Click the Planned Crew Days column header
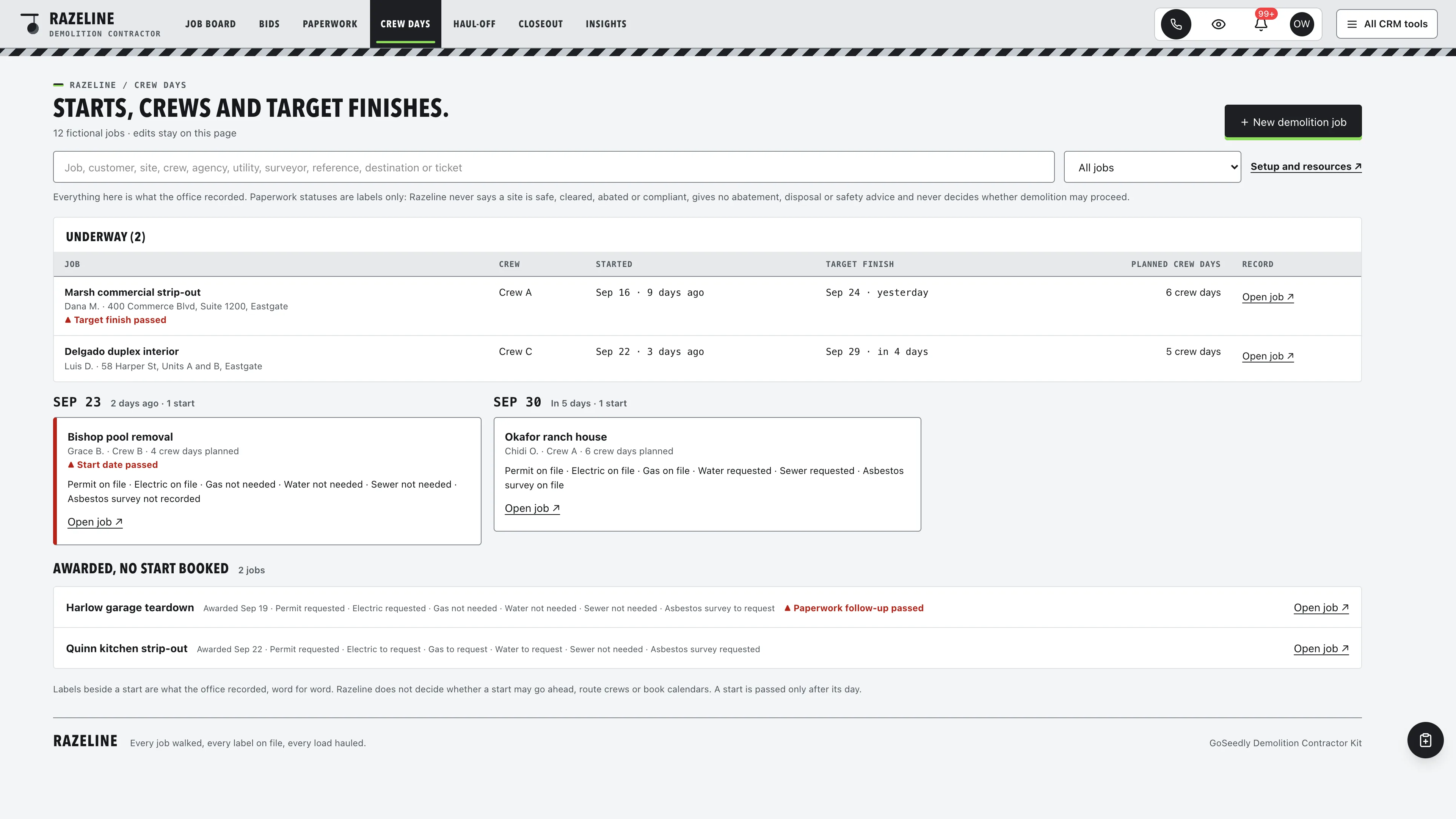Screen dimensions: 1456x819 click(x=1176, y=265)
